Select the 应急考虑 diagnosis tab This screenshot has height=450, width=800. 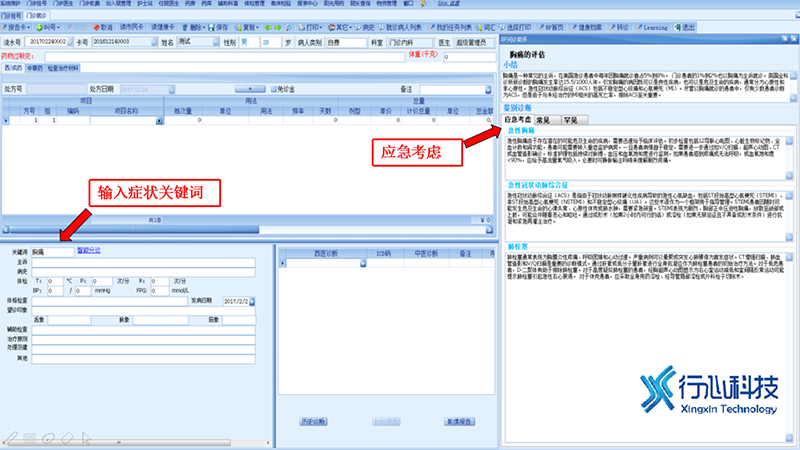[518, 120]
